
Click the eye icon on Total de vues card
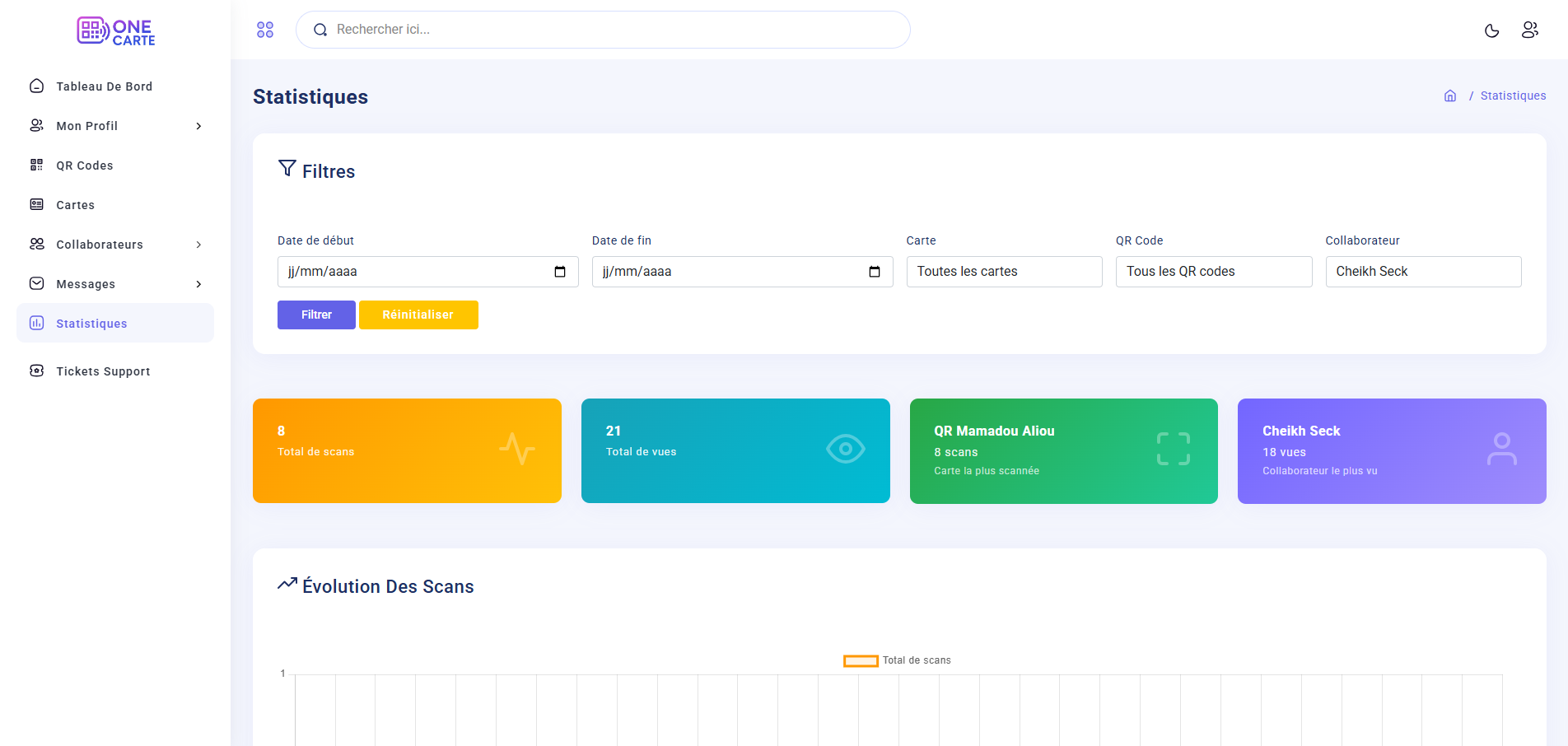click(845, 449)
